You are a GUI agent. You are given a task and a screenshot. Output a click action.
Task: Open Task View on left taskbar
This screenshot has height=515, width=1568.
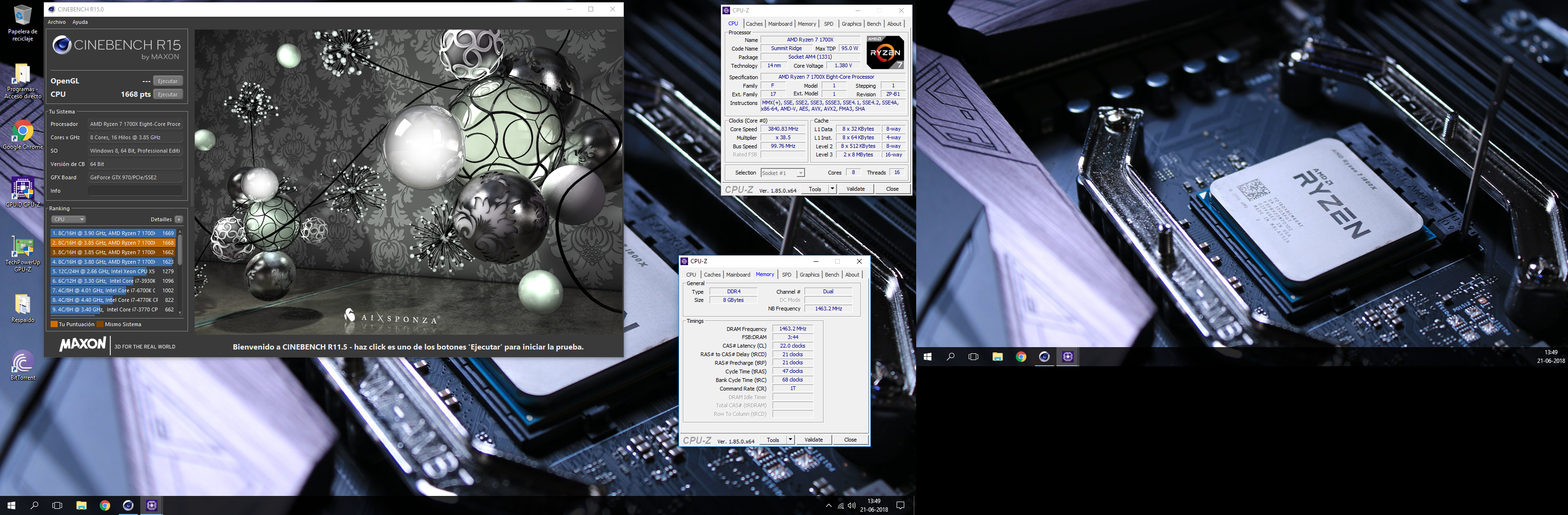click(x=57, y=505)
